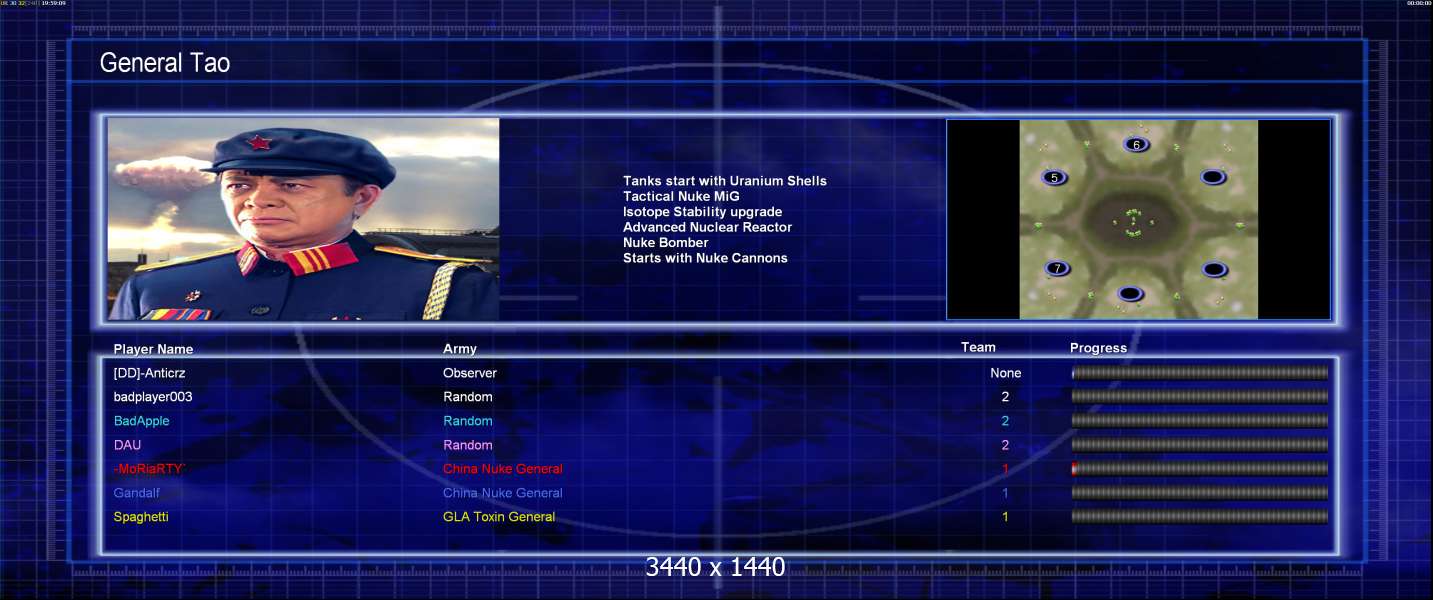Click "Observer" army entry for [DD]-Anticrz

pyautogui.click(x=470, y=373)
